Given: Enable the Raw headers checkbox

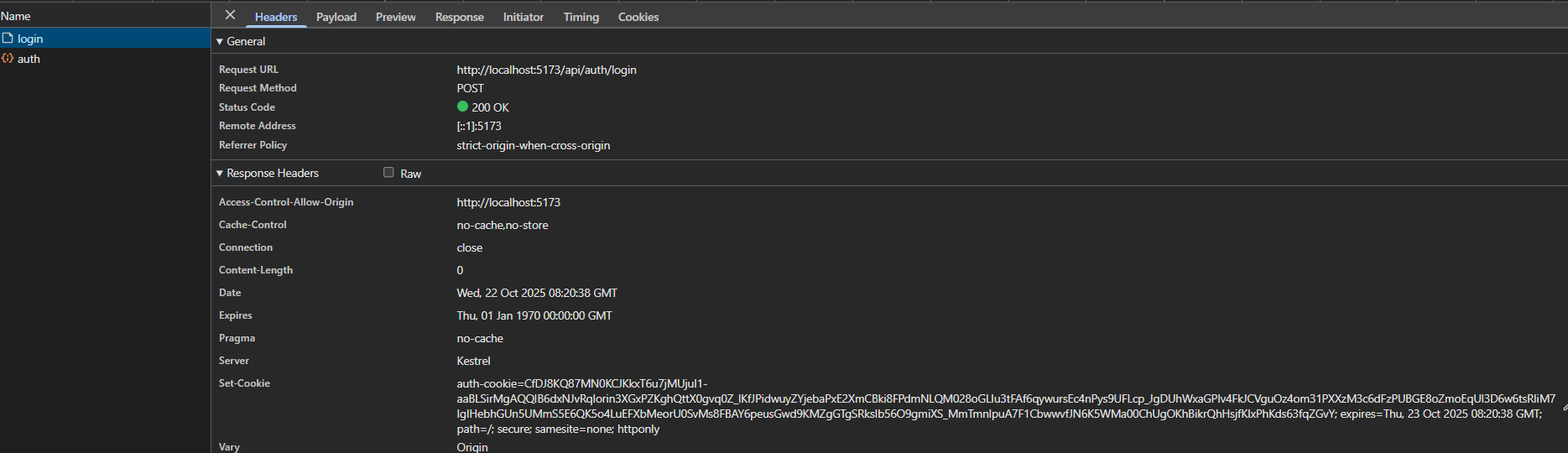Looking at the screenshot, I should (x=388, y=173).
